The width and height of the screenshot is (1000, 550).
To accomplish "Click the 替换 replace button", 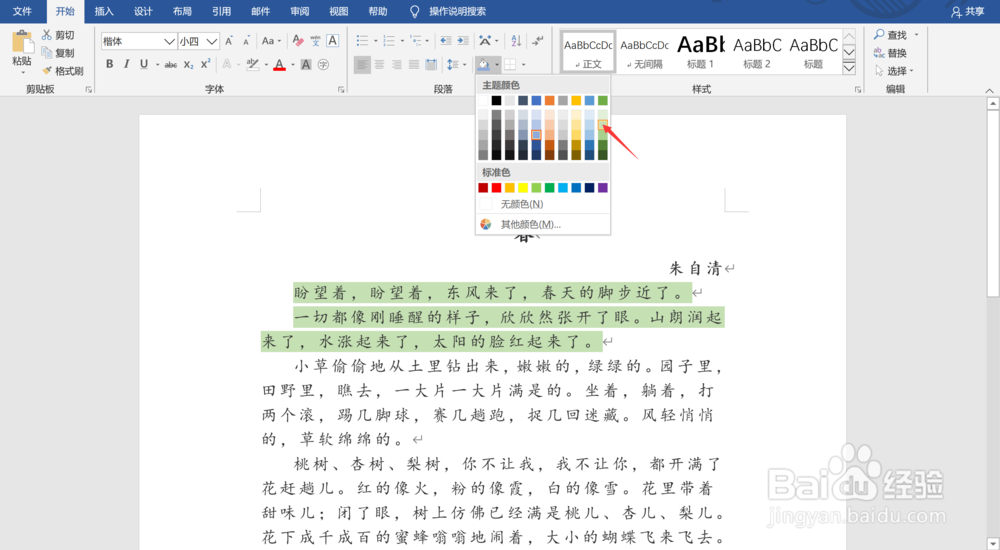I will click(x=891, y=53).
